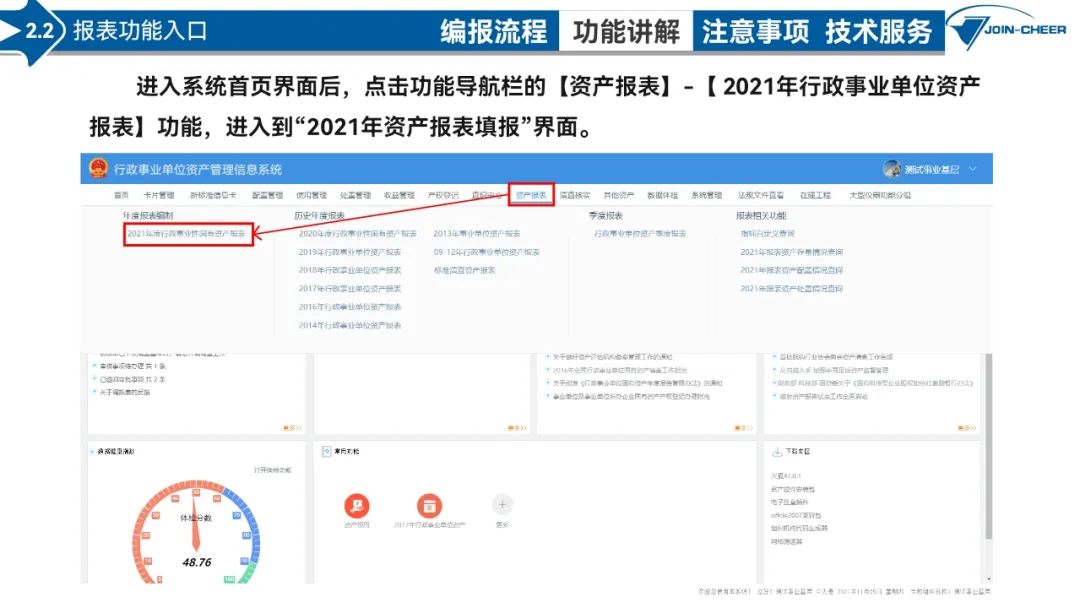
Task: Open the 卡片管理 menu
Action: click(158, 195)
